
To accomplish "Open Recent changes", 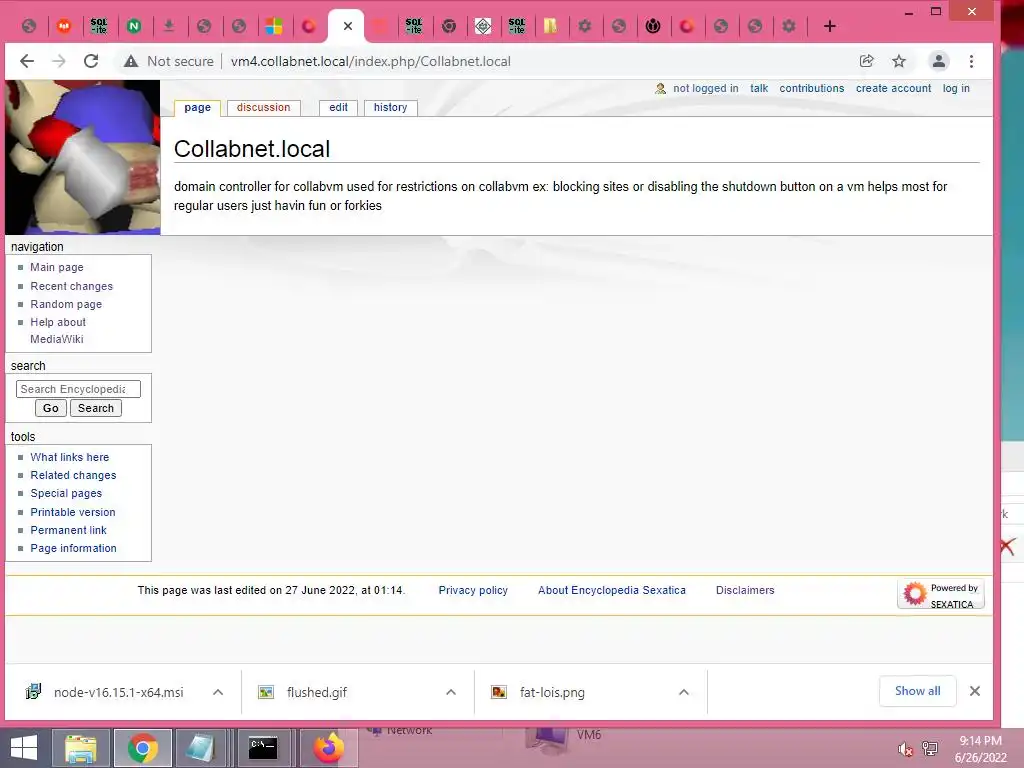I will [x=71, y=286].
